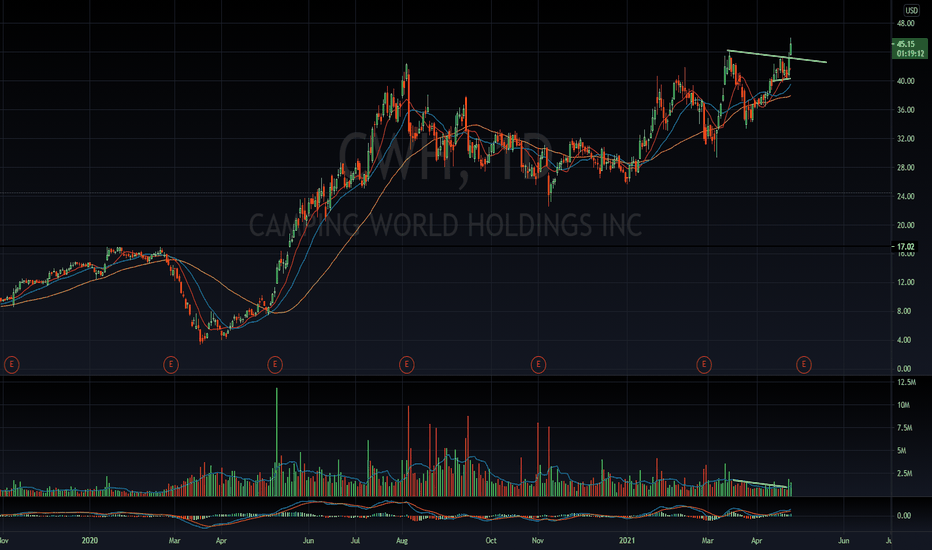The image size is (932, 550).
Task: Show the rightmost upcoming earnings marker
Action: pos(804,364)
